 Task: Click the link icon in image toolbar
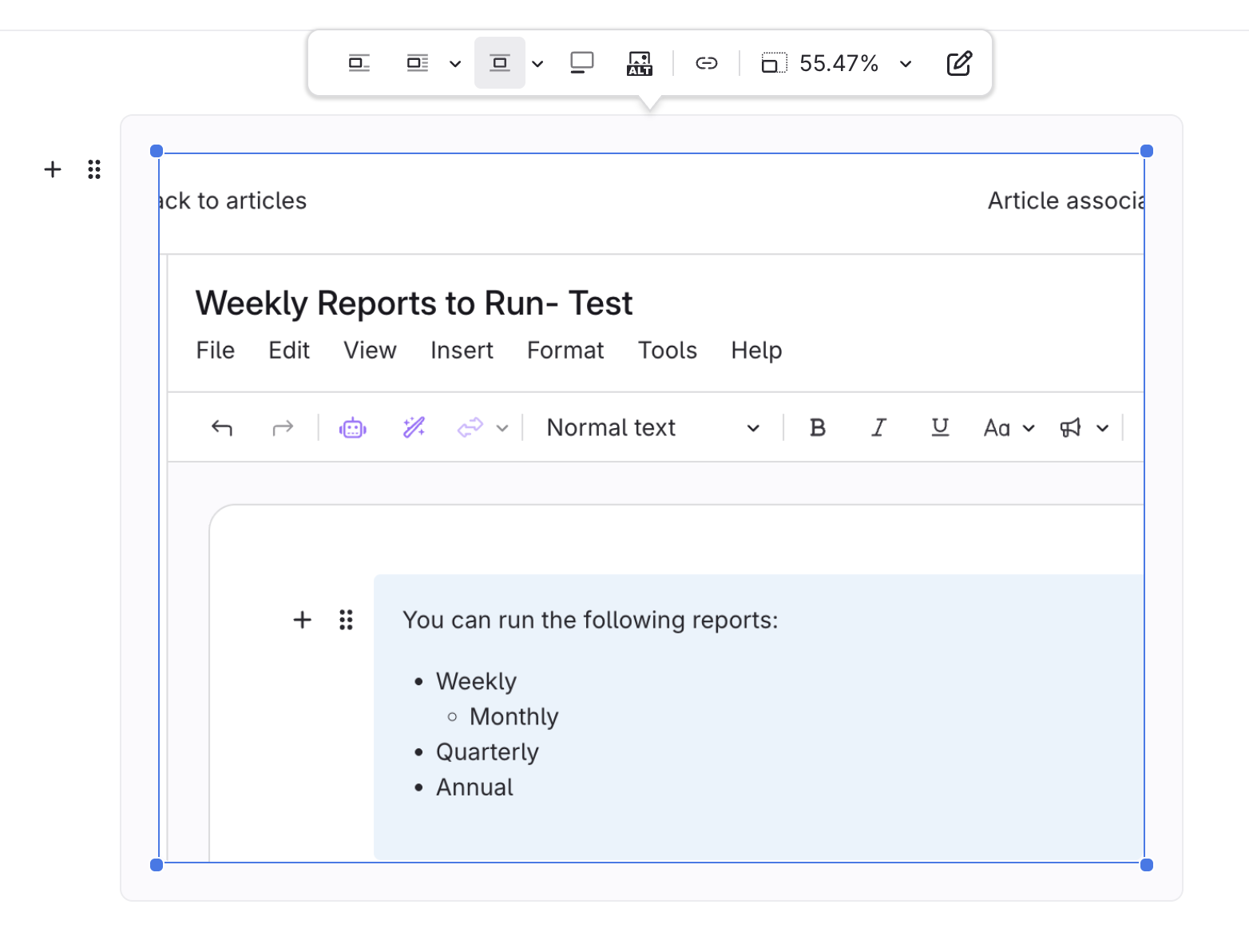tap(706, 63)
